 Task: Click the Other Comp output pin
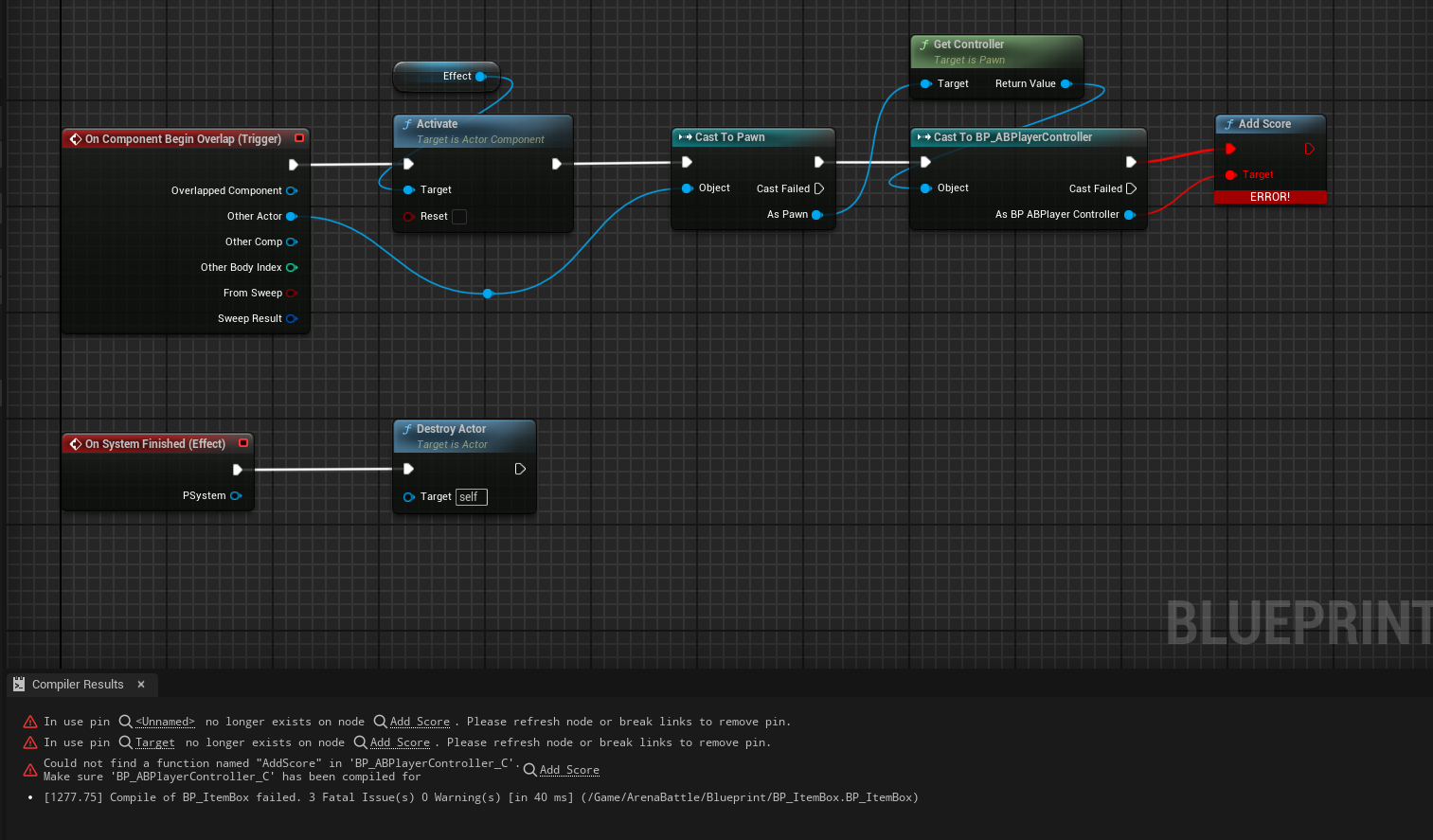click(292, 241)
